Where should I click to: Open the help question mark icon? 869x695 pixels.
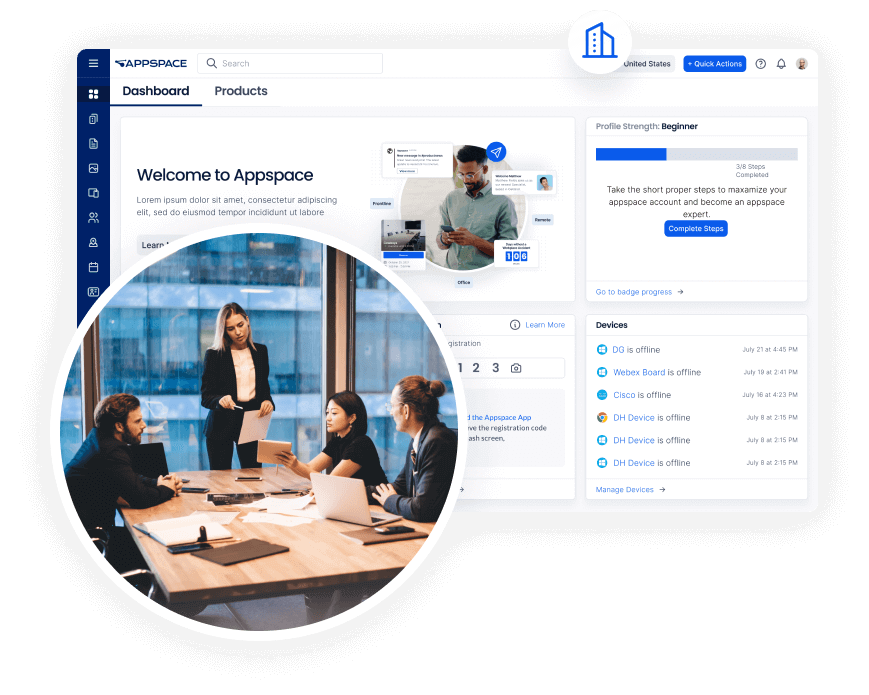(760, 64)
